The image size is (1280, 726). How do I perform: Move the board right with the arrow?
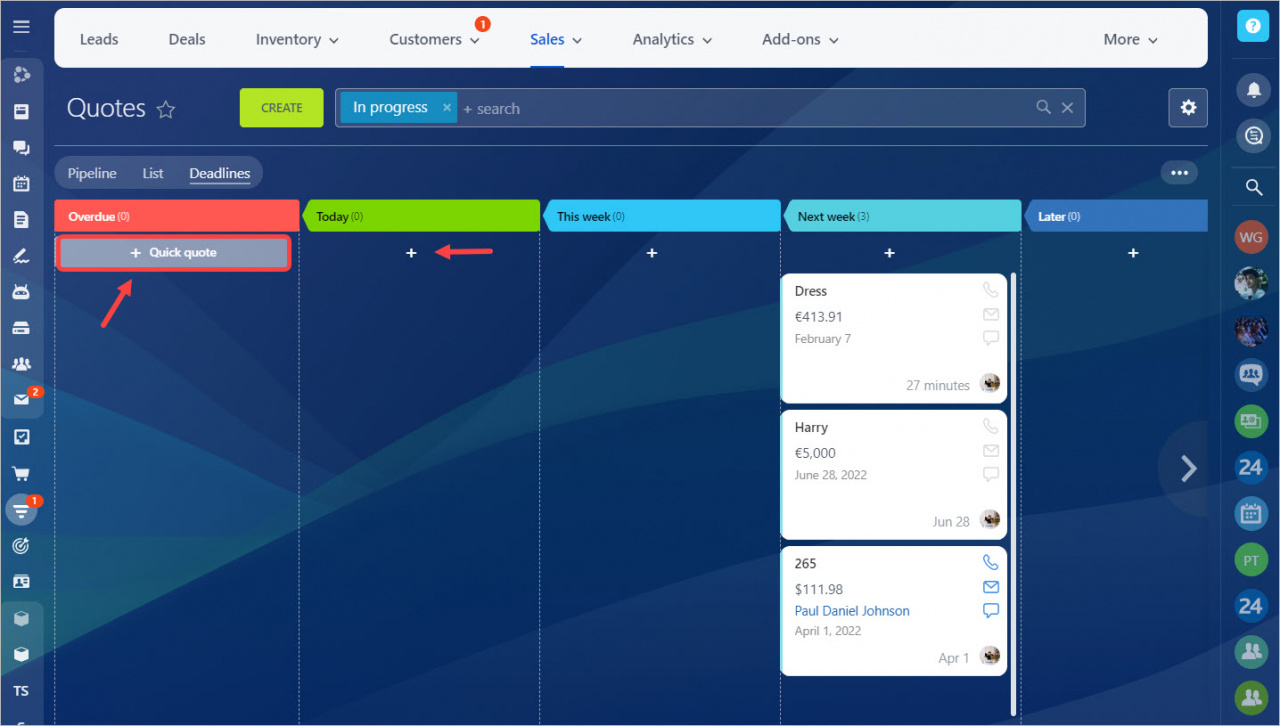point(1188,469)
